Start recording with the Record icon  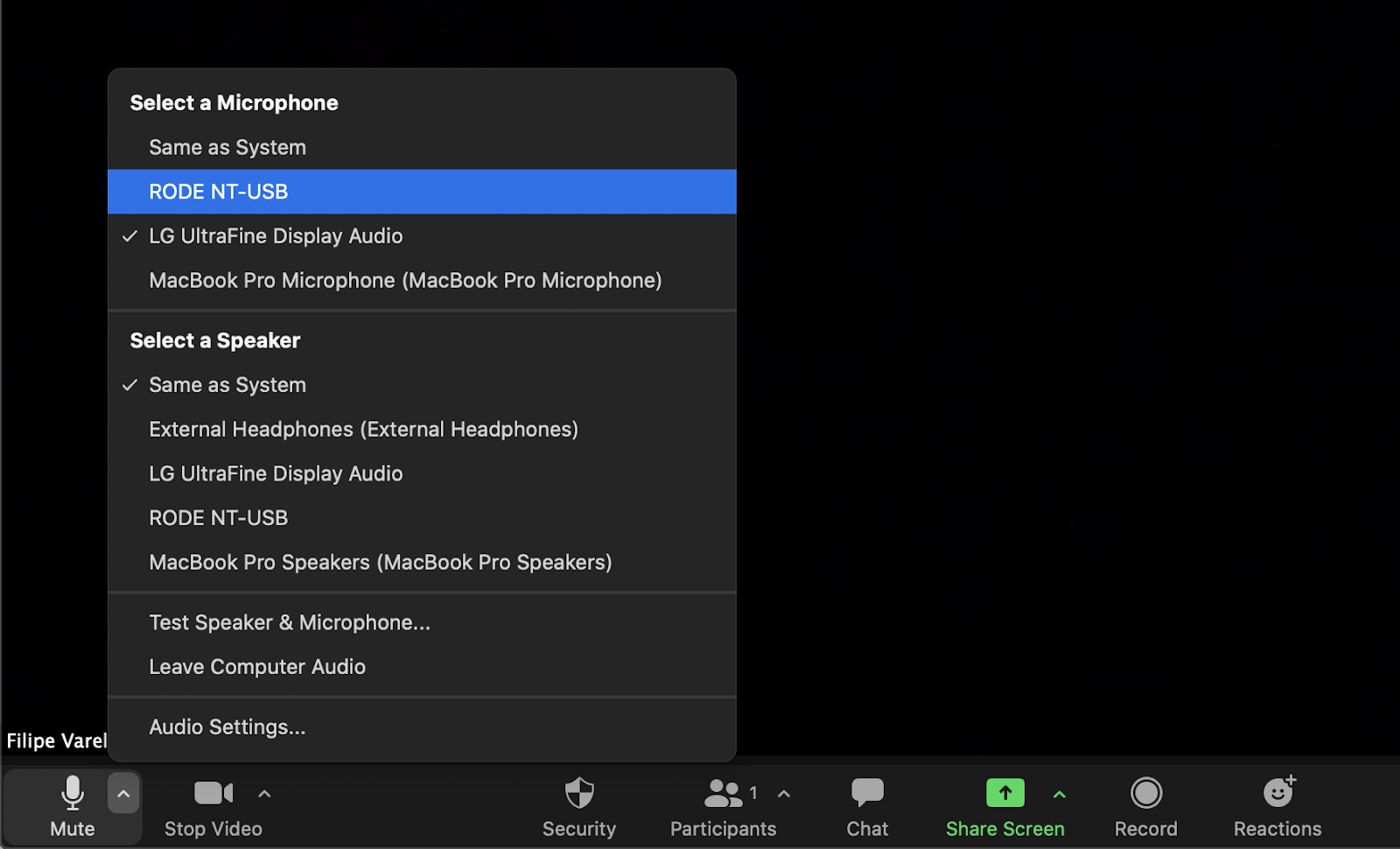[1145, 794]
